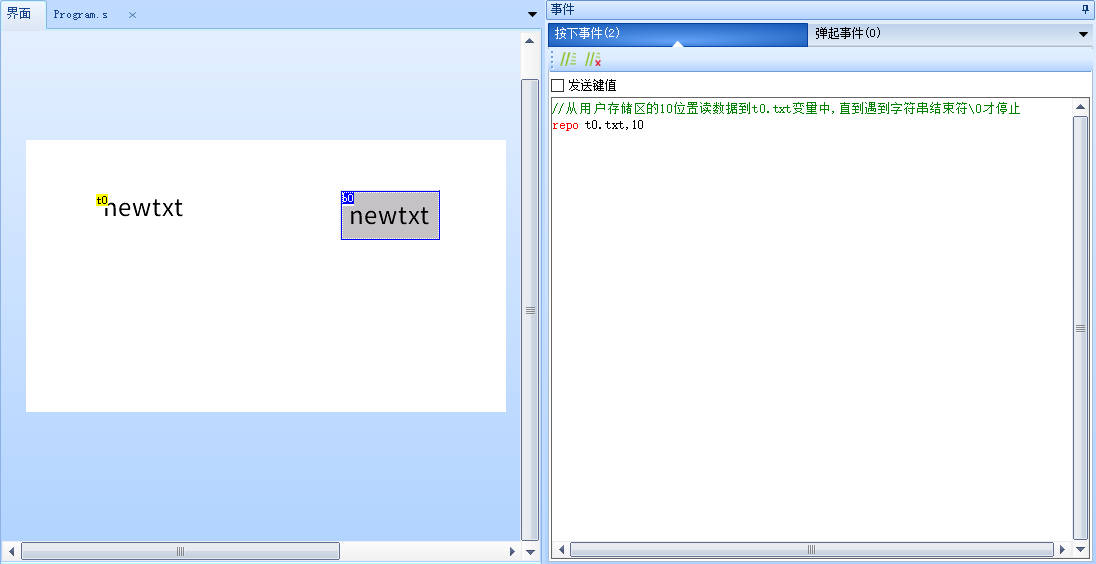
Task: Click the green format-code icon in event toolbar
Action: (x=568, y=60)
